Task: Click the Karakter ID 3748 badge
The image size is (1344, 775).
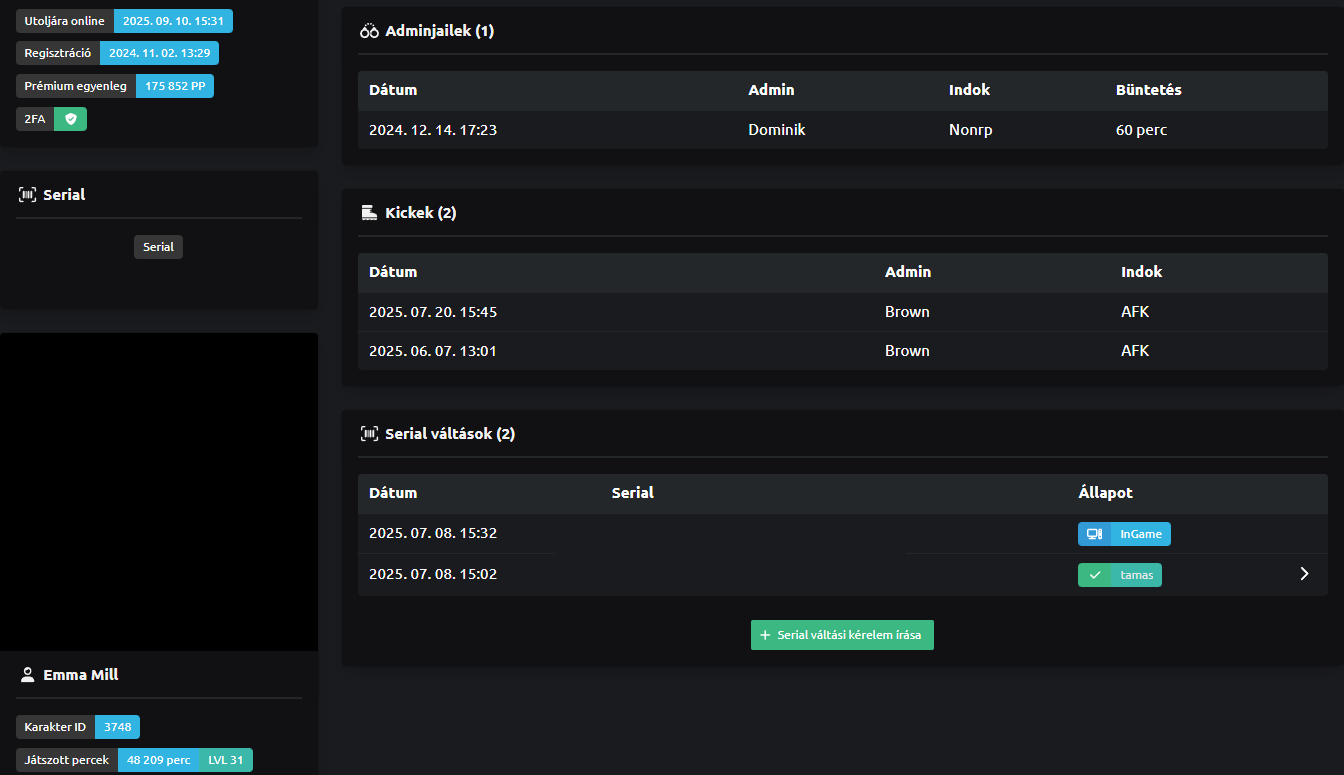Action: click(x=117, y=727)
